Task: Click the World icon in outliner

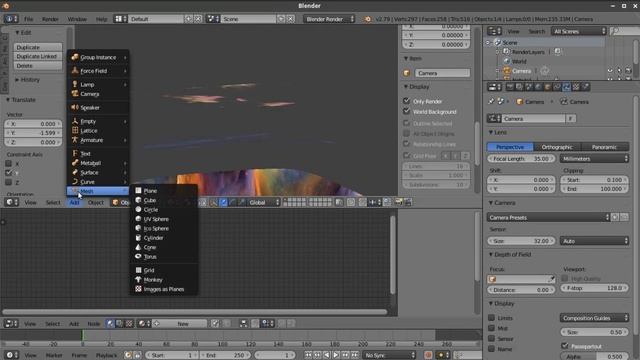Action: coord(507,61)
